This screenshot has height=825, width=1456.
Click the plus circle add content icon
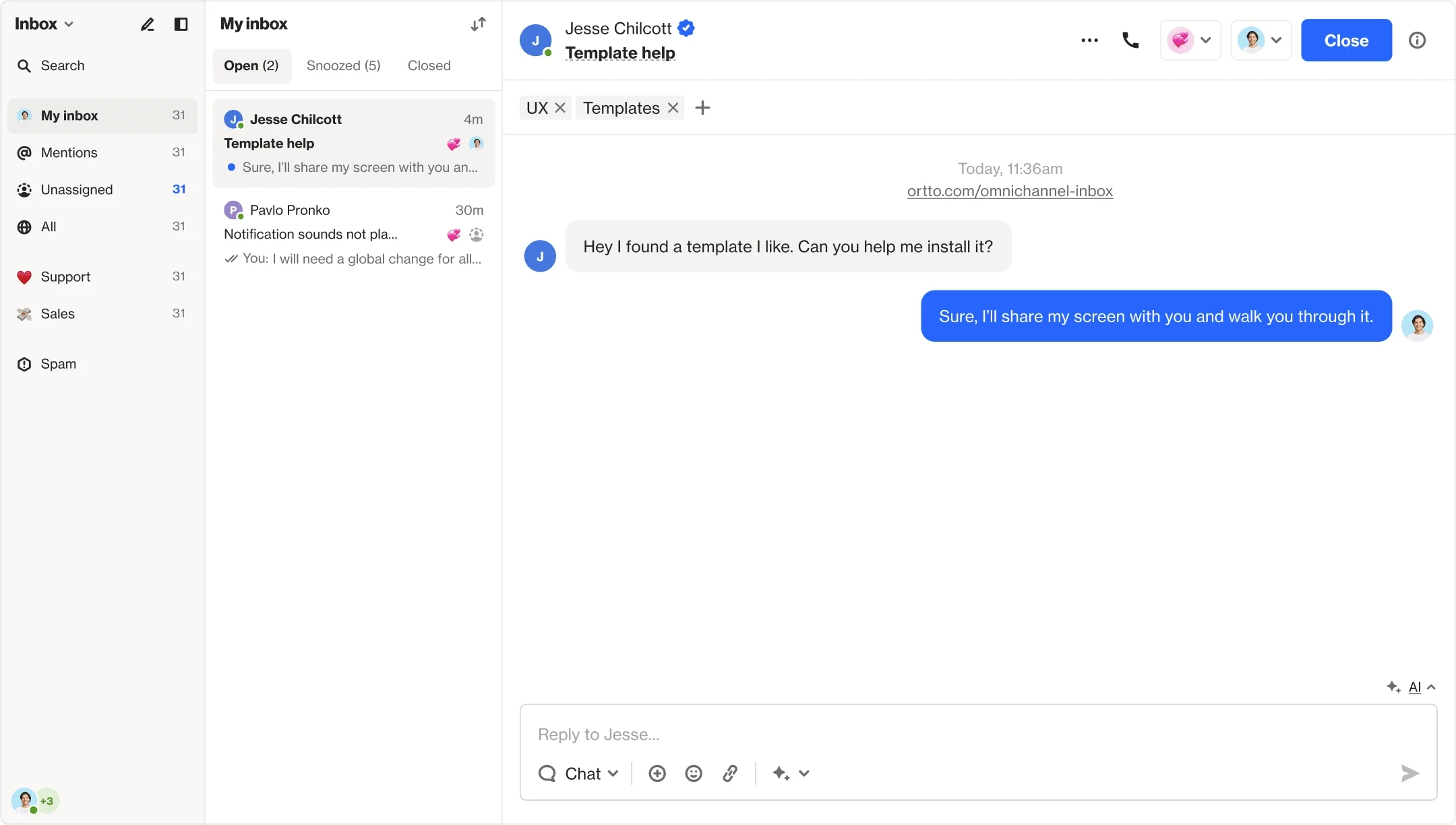[x=657, y=773]
